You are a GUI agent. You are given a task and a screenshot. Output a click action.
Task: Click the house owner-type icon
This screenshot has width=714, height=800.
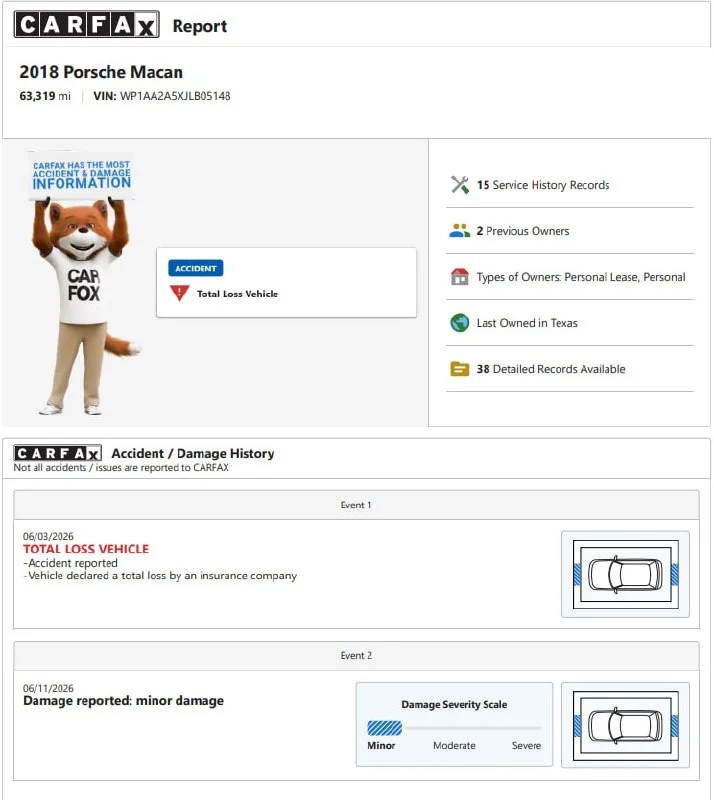(x=459, y=277)
